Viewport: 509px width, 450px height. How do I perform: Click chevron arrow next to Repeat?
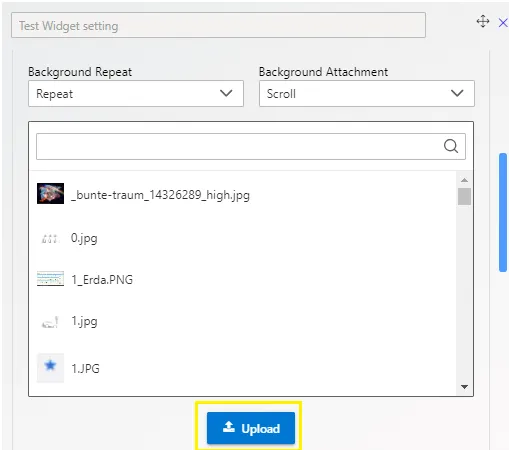tap(226, 93)
